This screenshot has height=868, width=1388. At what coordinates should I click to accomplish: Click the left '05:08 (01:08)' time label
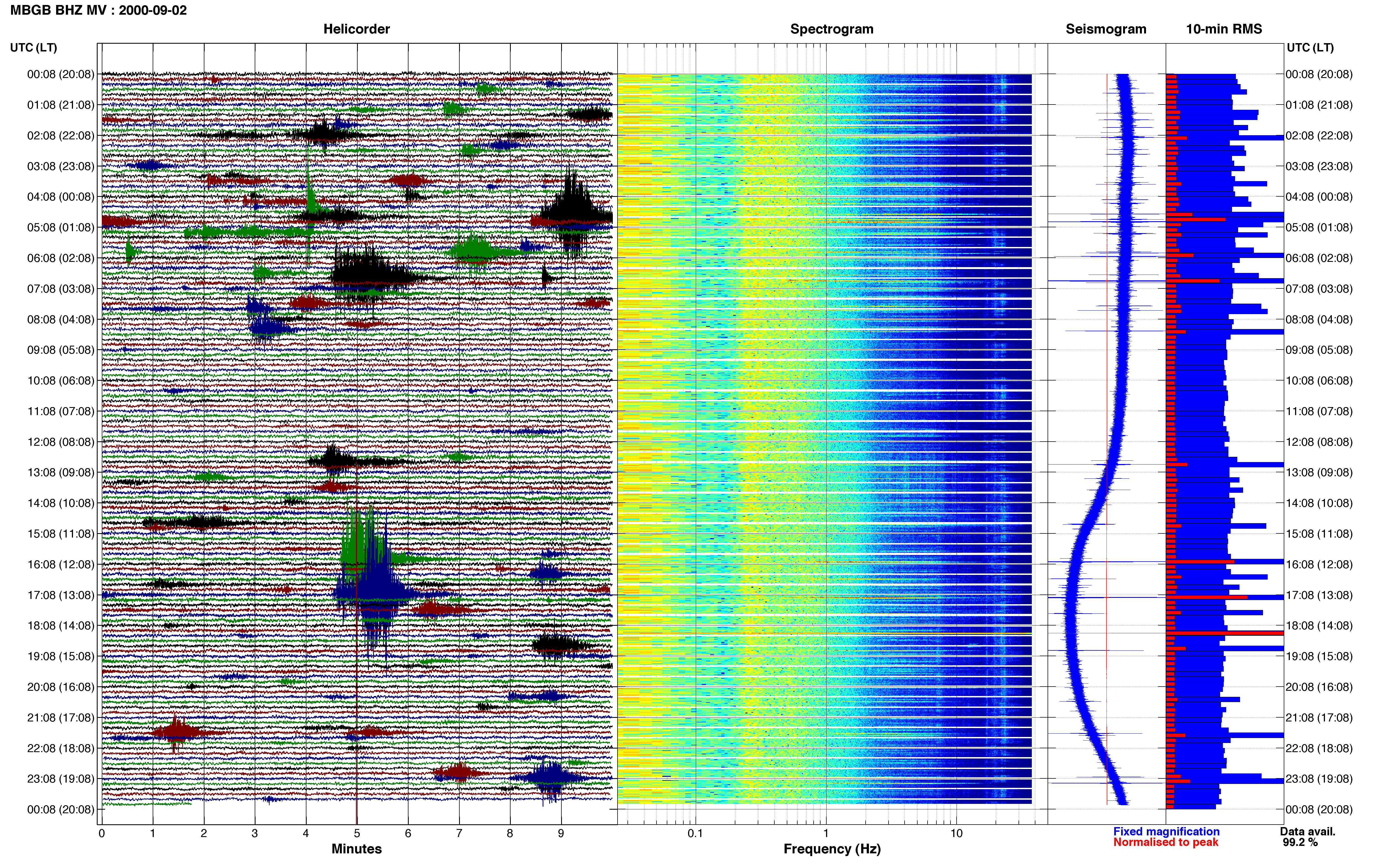60,227
